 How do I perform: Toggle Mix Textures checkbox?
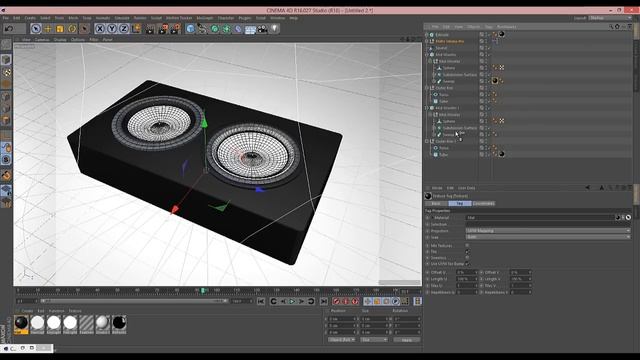467,245
